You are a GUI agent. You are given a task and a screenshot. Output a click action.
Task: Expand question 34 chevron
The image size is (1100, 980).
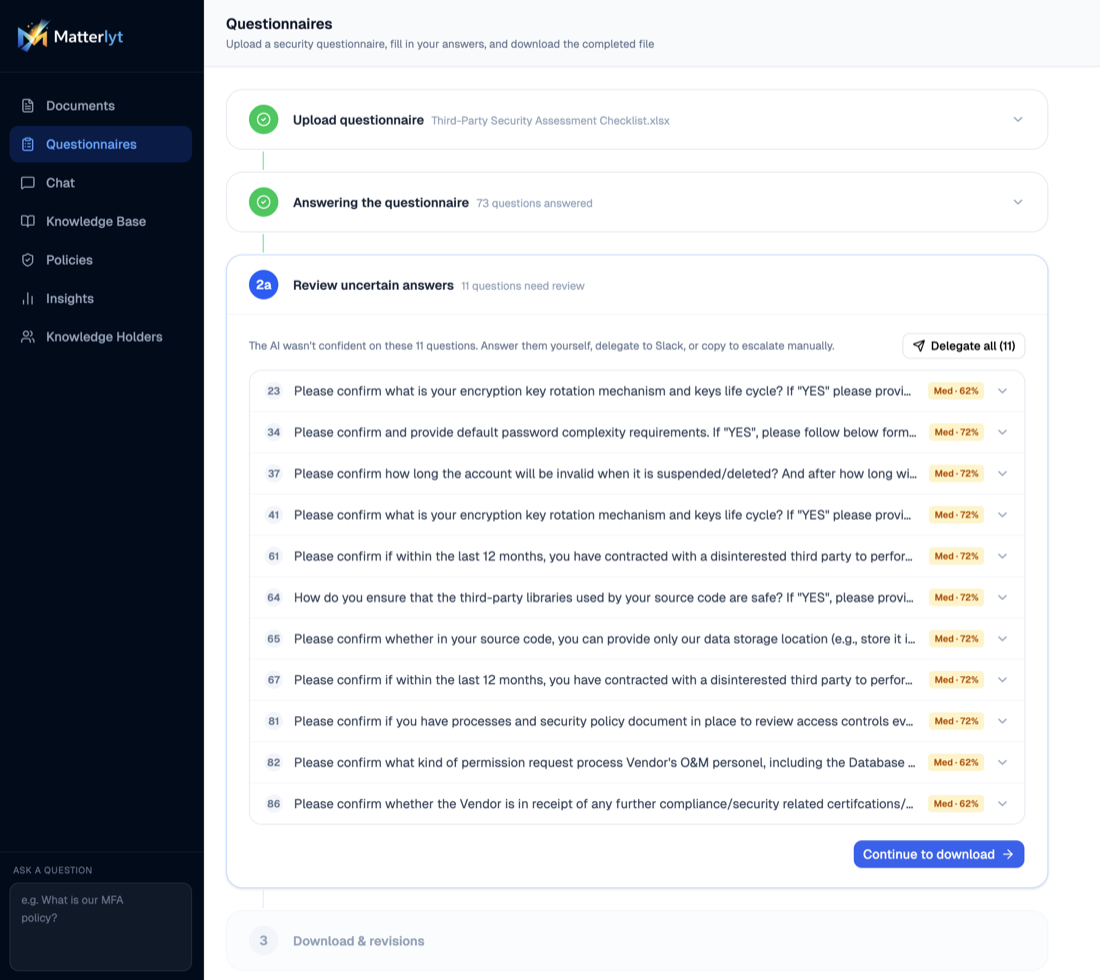click(1002, 433)
